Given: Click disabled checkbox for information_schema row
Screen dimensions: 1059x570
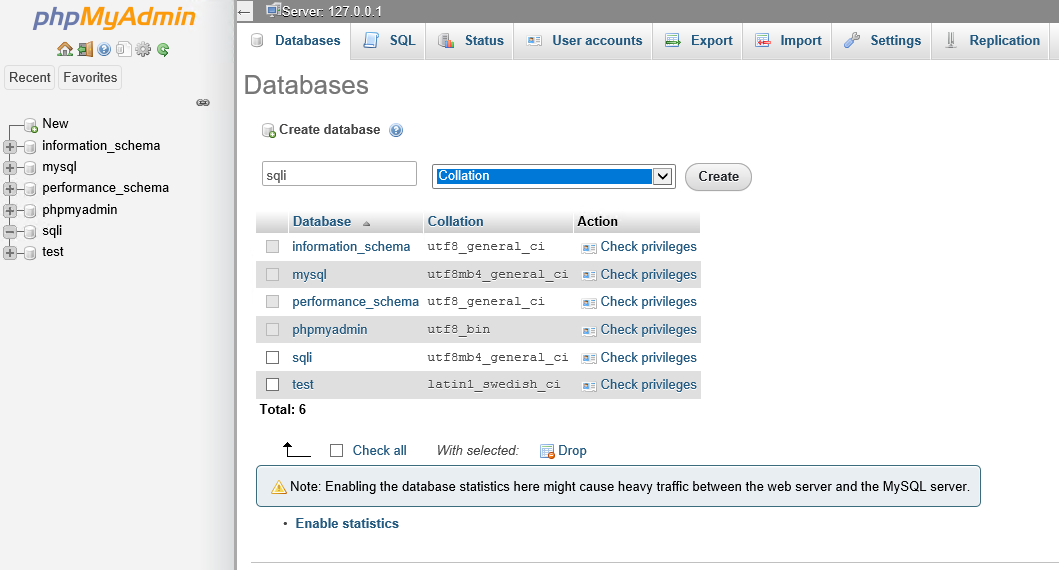Looking at the screenshot, I should tap(272, 247).
